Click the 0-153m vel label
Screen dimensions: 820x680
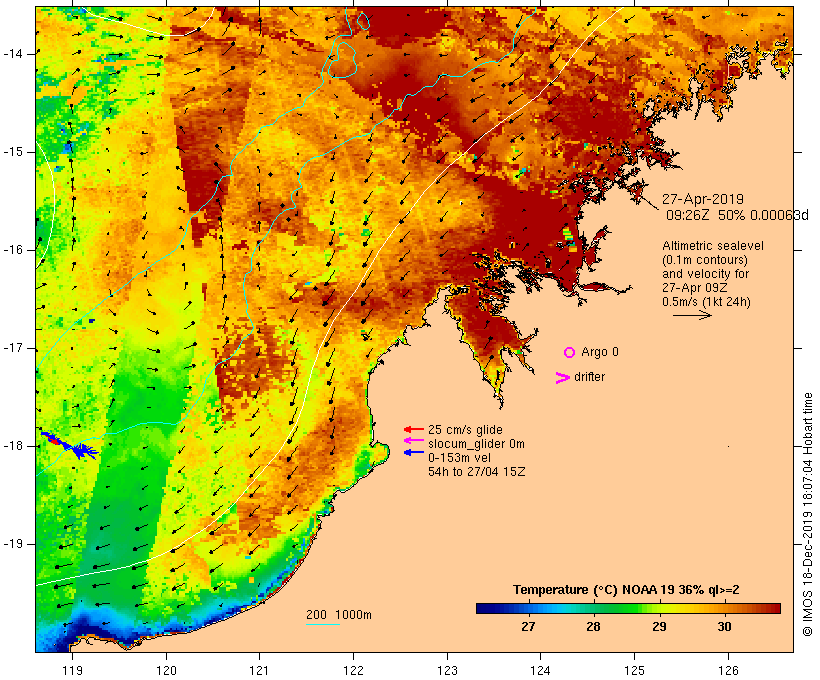(x=459, y=458)
